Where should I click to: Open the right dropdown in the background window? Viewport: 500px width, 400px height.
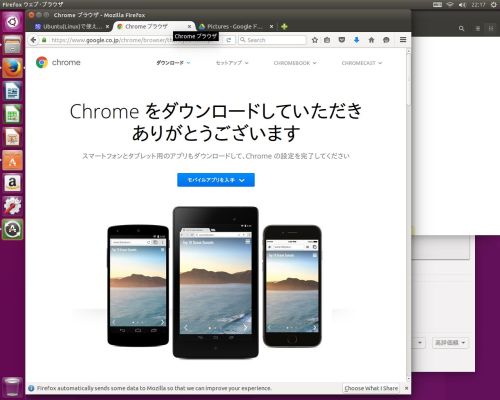[x=450, y=343]
